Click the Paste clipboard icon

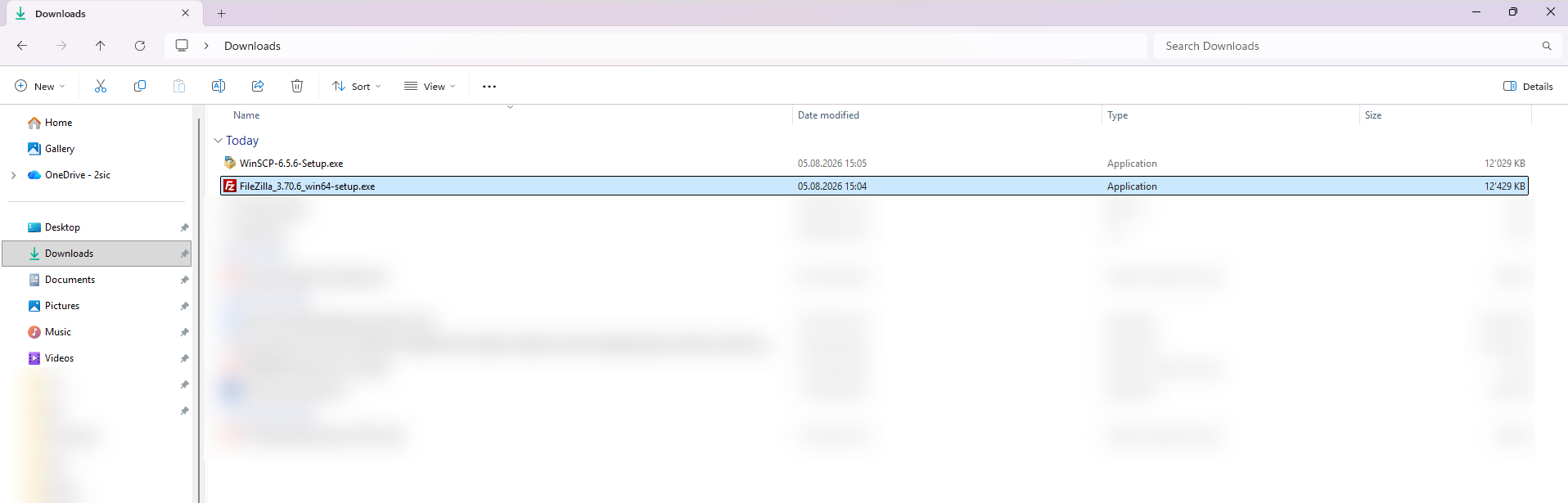[x=179, y=86]
